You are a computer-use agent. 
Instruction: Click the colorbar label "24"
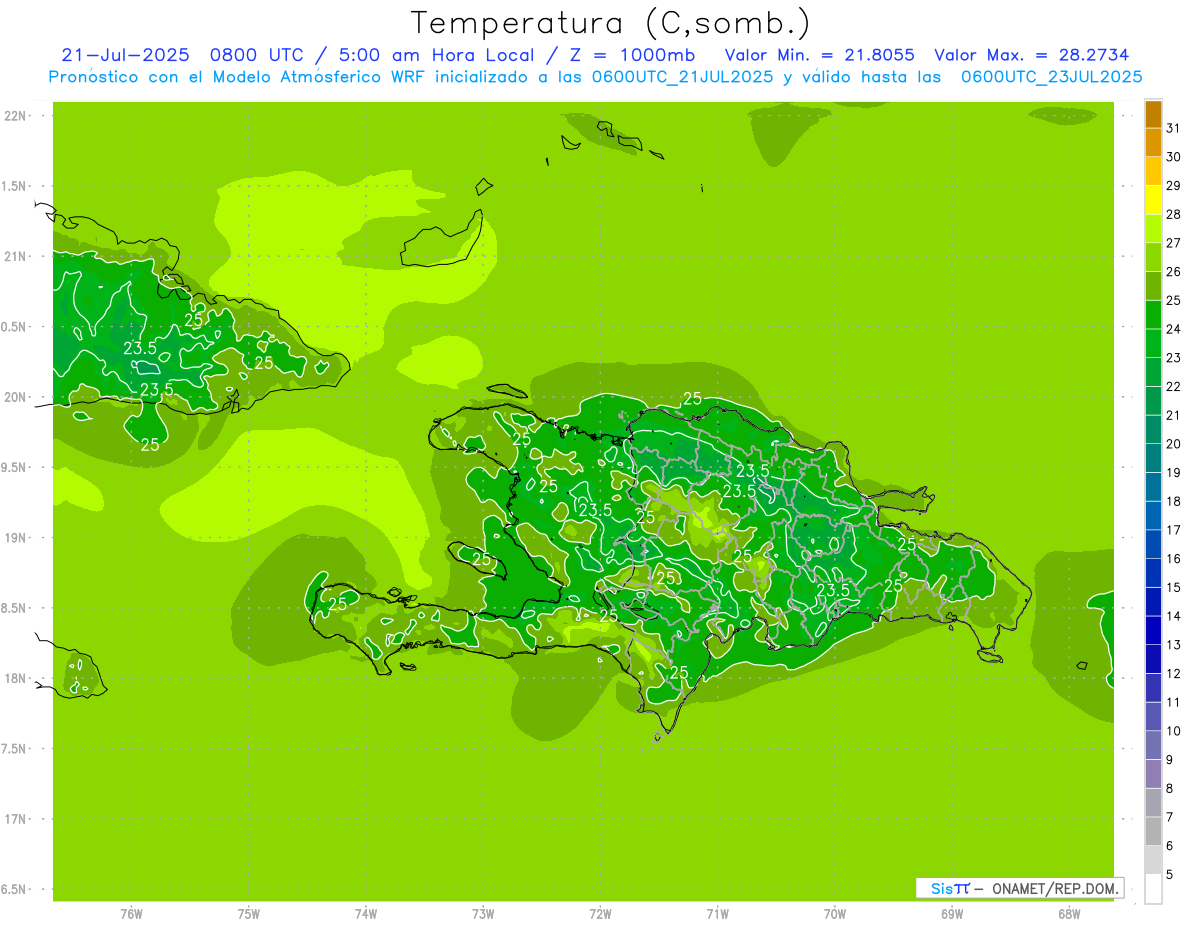[x=1174, y=329]
